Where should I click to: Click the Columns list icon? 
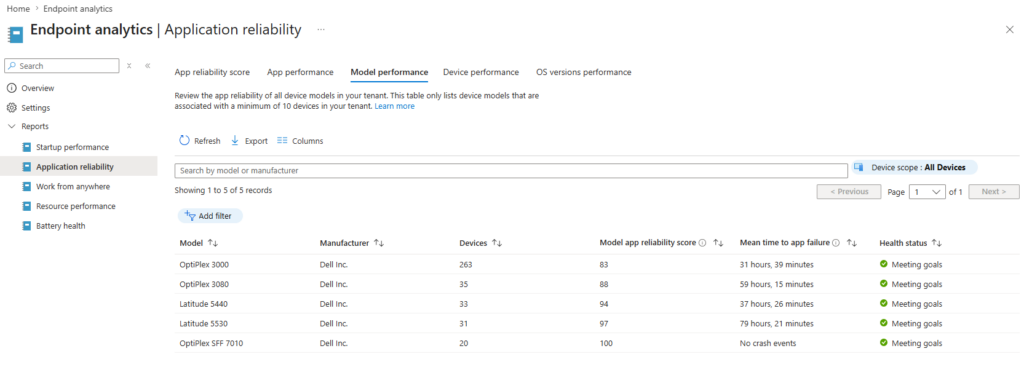[282, 140]
